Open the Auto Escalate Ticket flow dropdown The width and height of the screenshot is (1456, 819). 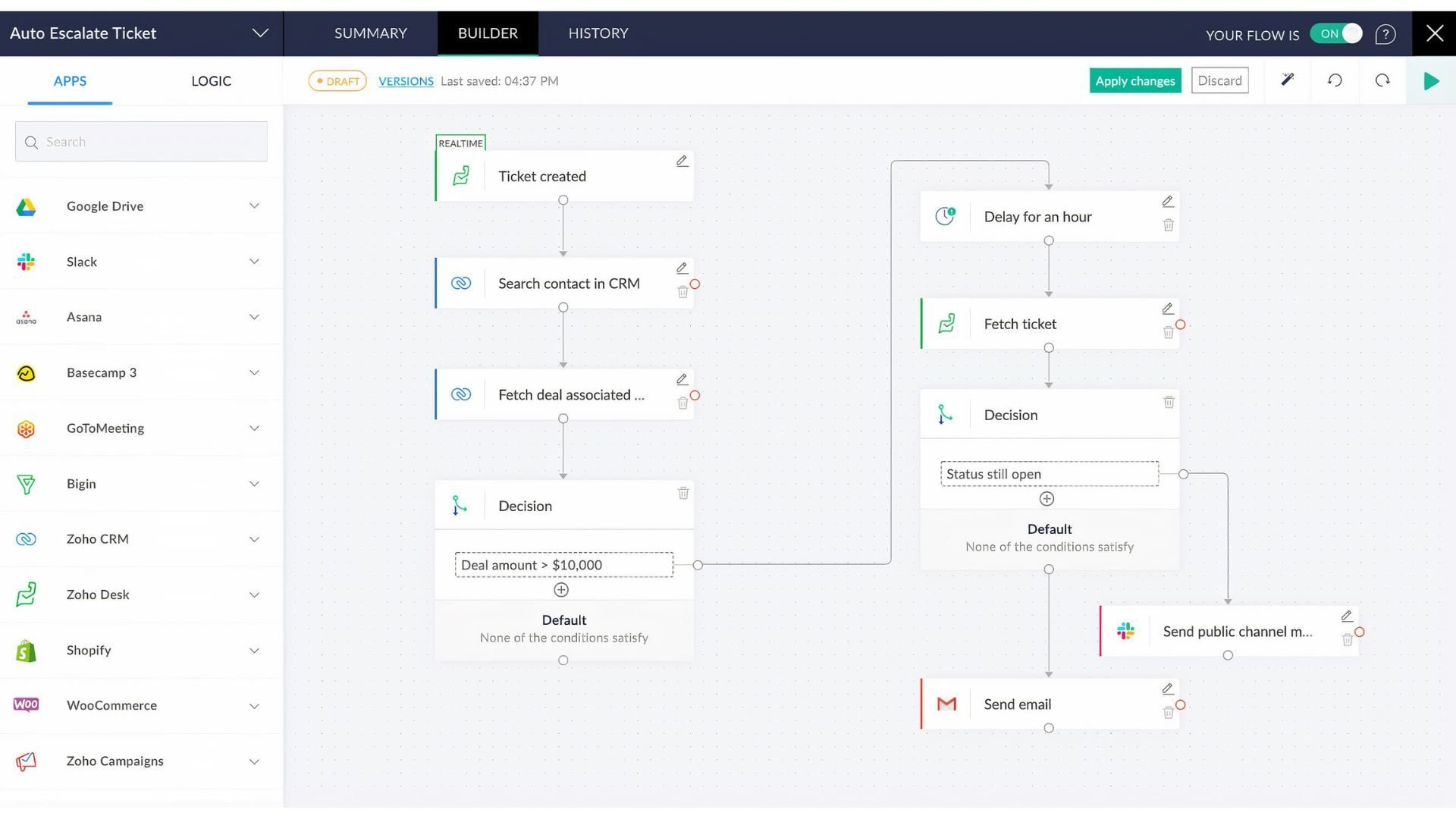[260, 33]
